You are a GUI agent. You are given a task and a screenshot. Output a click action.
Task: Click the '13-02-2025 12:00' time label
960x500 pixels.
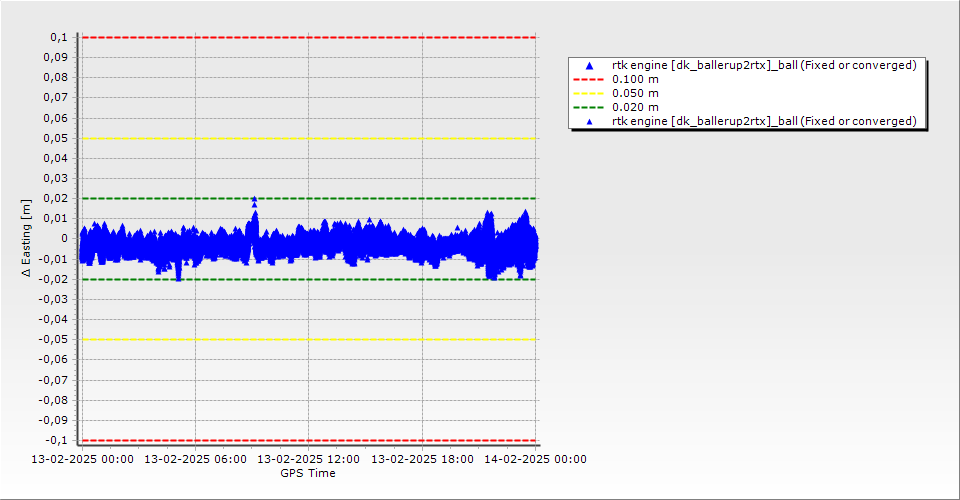coord(309,459)
